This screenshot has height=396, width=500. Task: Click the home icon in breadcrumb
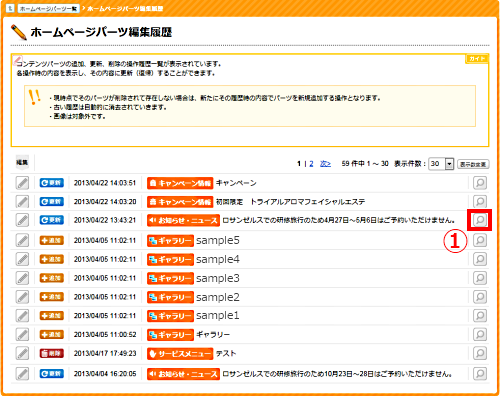[10, 8]
